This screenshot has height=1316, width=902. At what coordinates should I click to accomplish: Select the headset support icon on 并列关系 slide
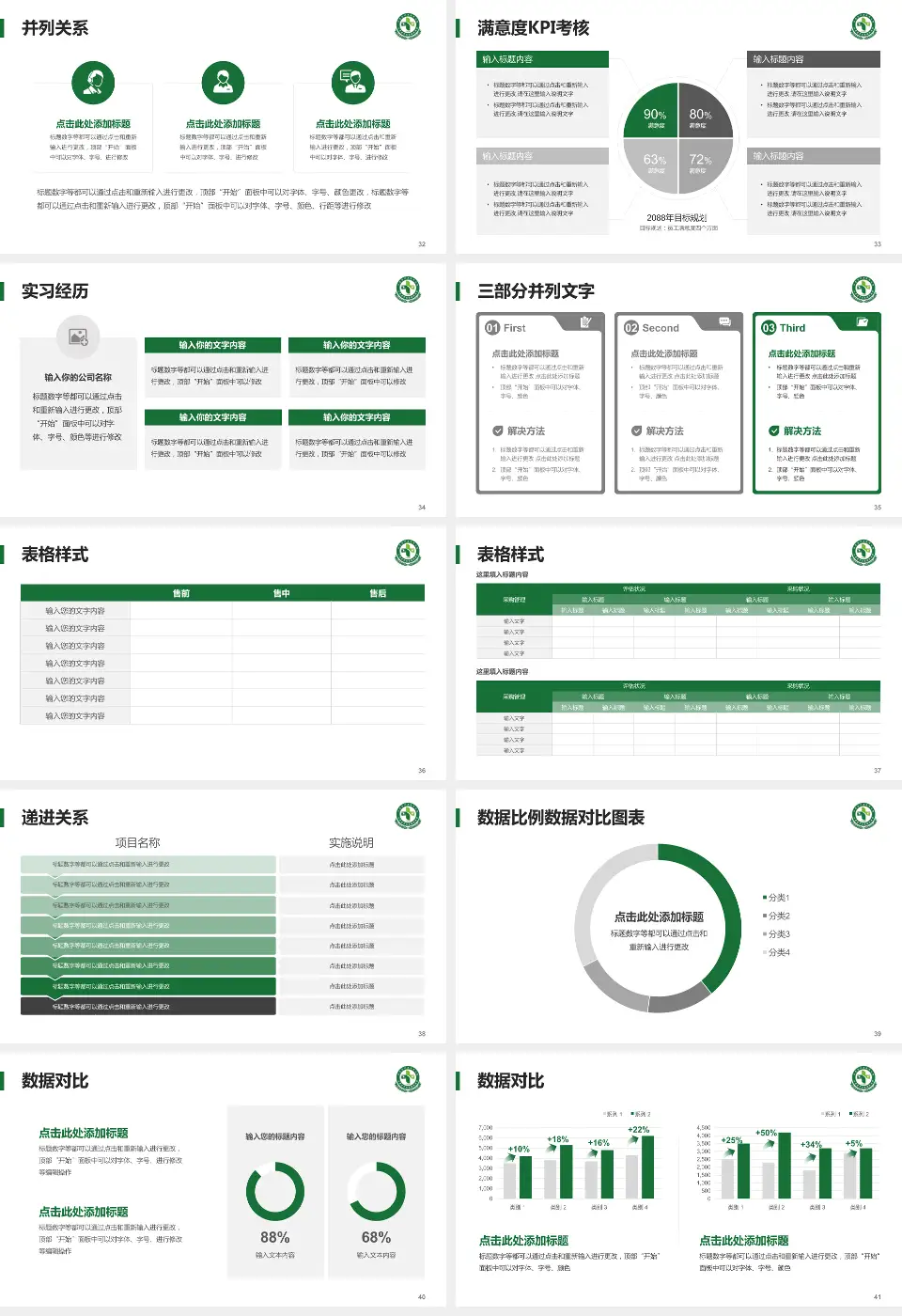click(x=91, y=83)
